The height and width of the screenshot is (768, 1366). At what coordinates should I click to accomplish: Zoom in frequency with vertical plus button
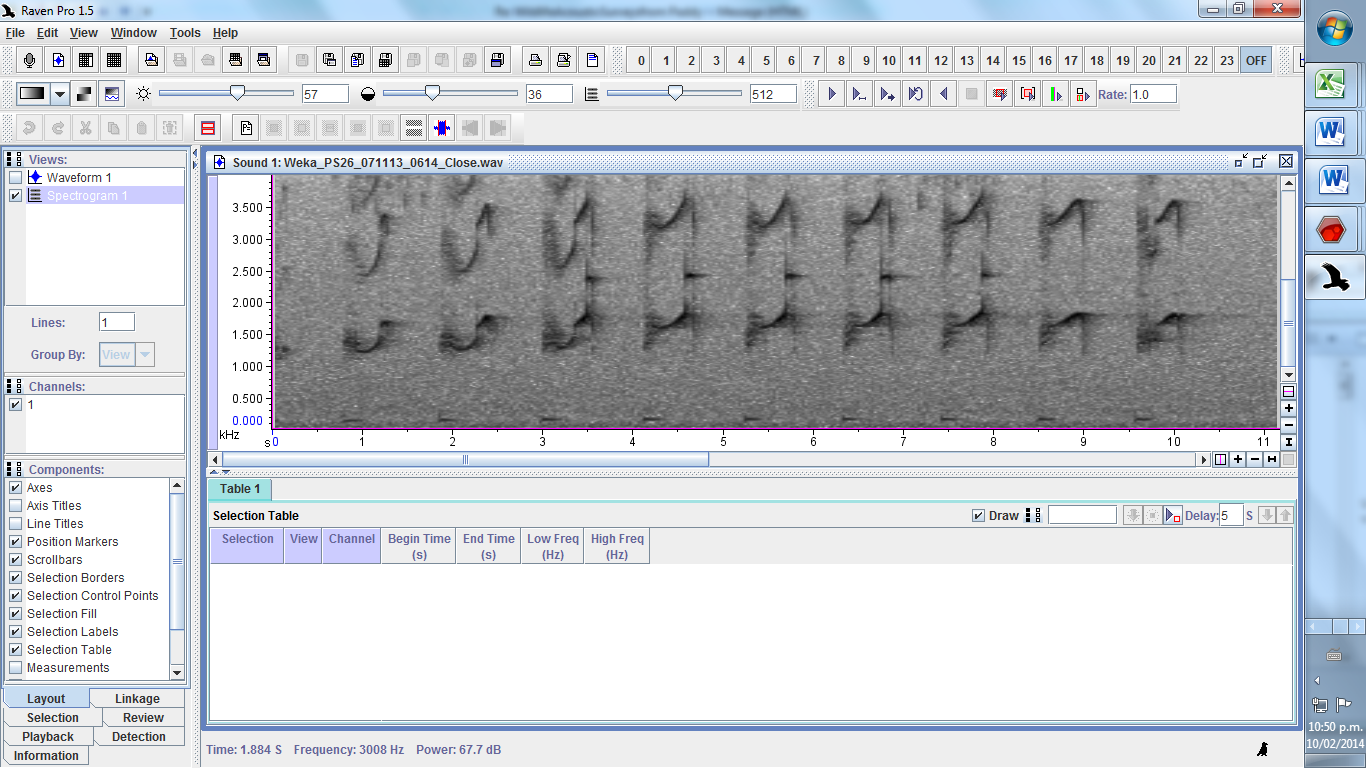pos(1289,408)
